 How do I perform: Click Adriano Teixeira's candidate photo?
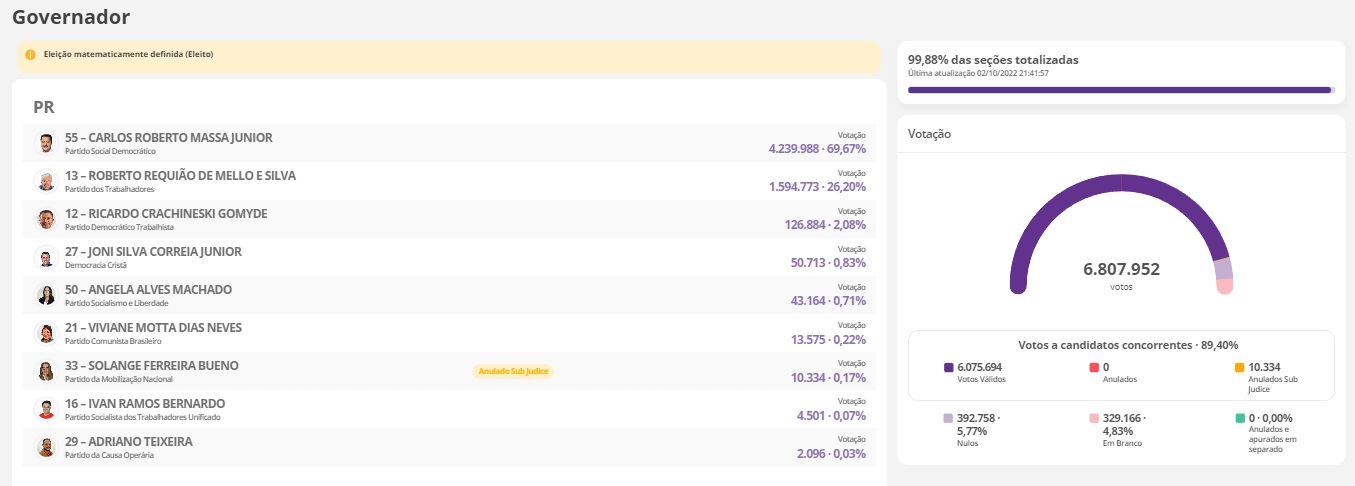(46, 447)
